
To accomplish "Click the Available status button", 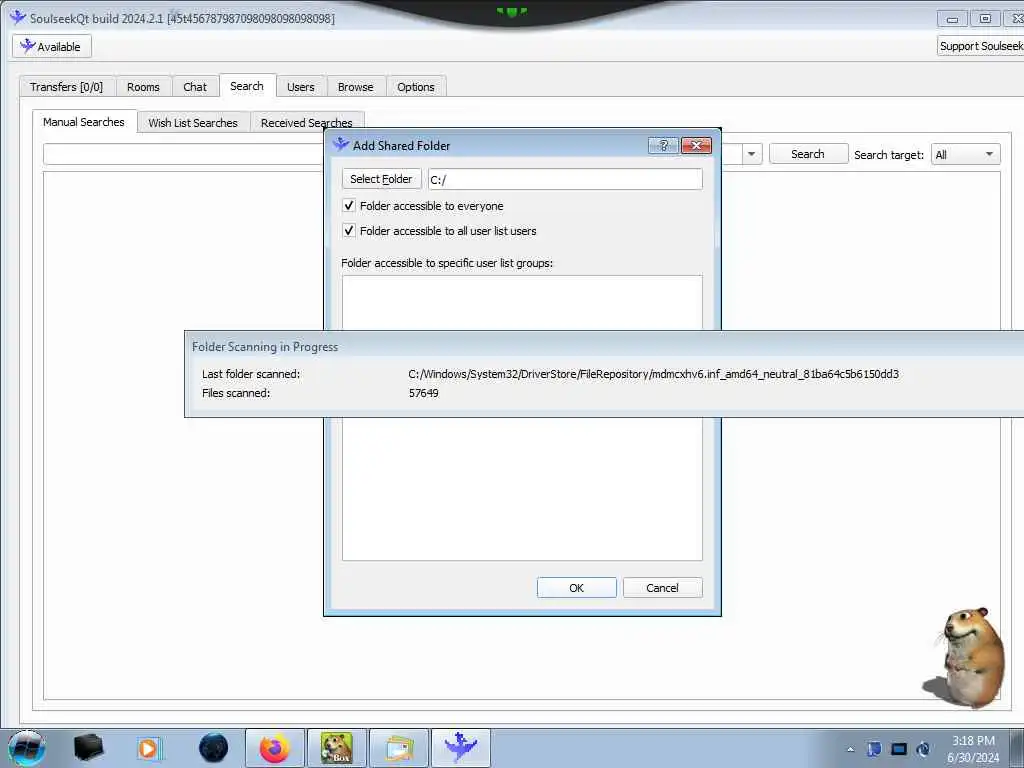I will point(52,46).
